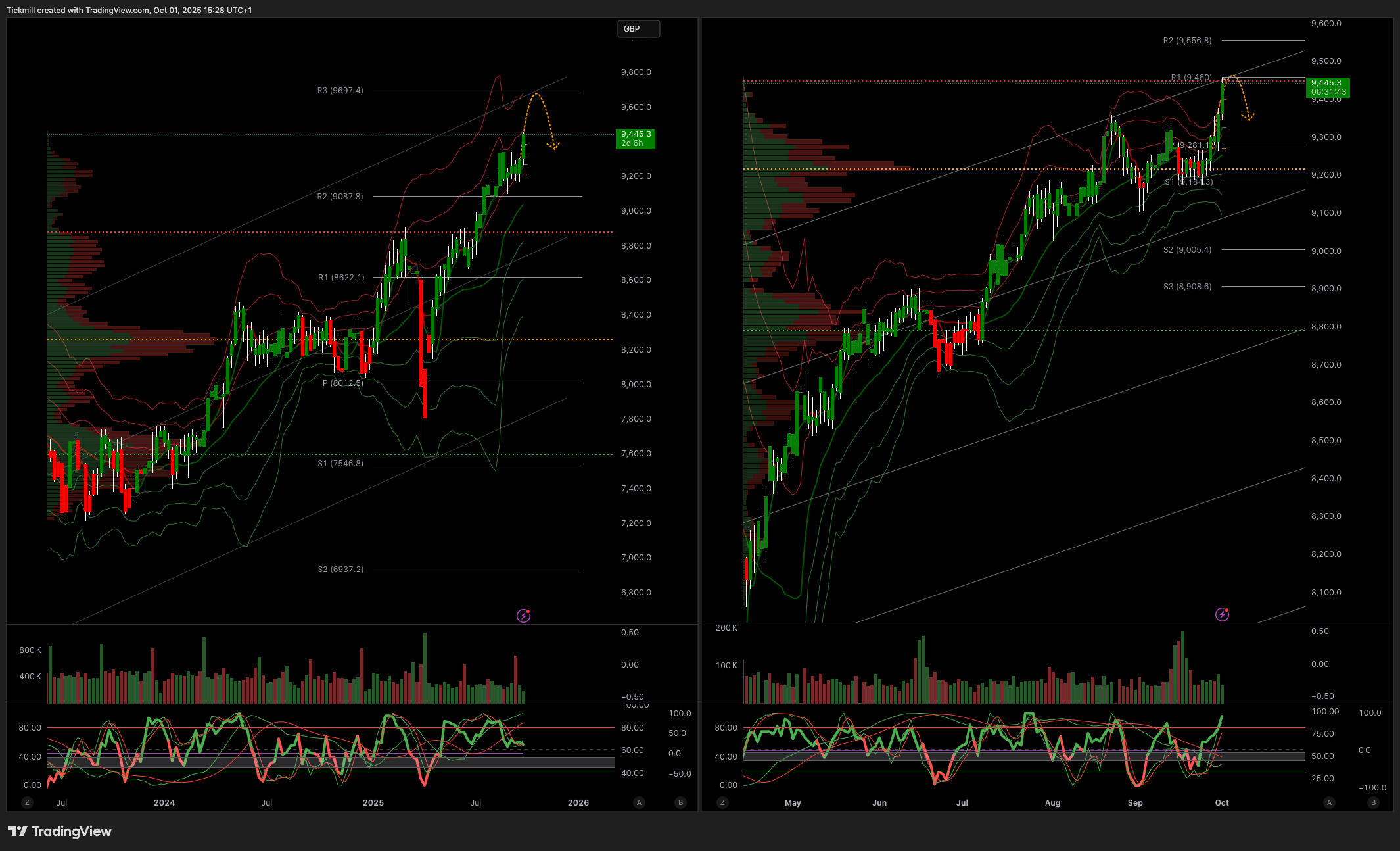Click the TradingView wordmark text

tap(72, 831)
